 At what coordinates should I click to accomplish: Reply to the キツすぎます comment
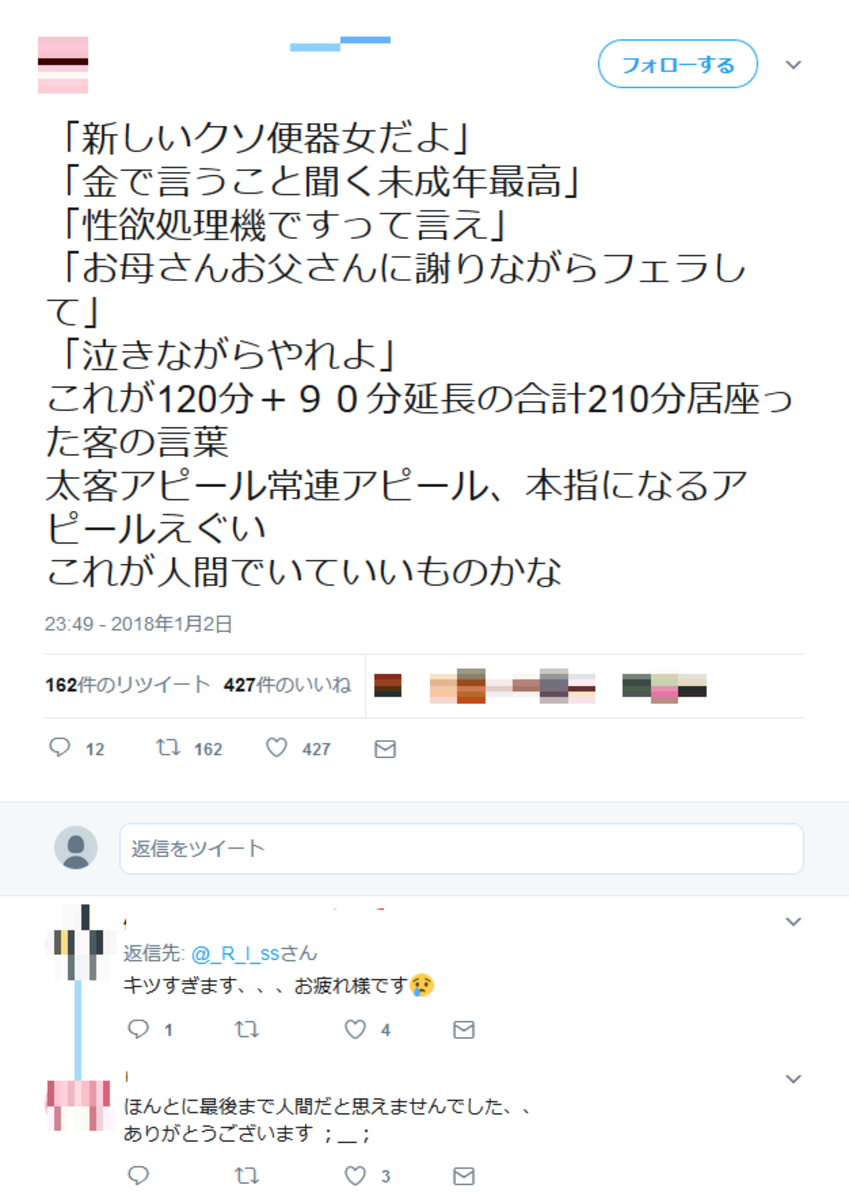(x=139, y=1029)
